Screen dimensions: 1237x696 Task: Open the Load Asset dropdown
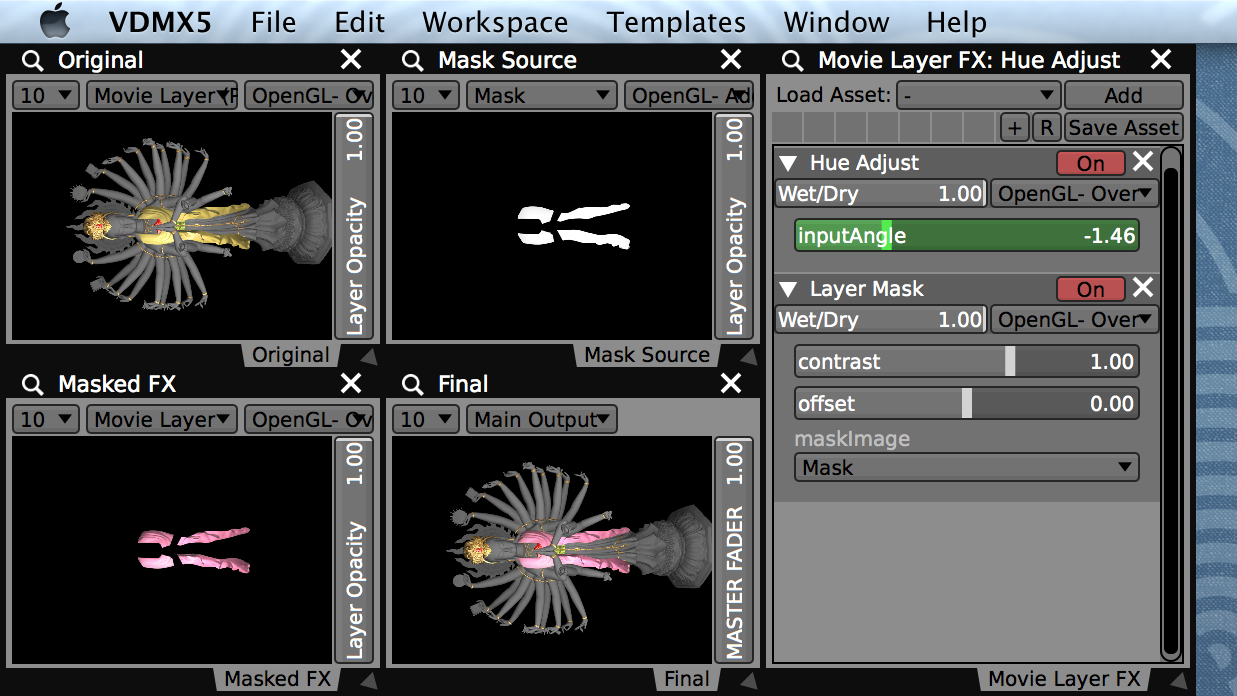pos(978,96)
